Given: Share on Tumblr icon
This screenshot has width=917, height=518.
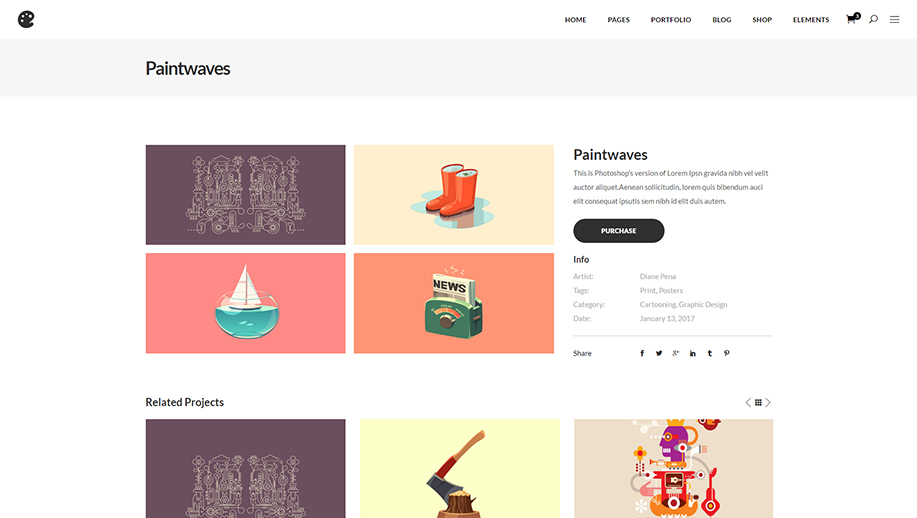Looking at the screenshot, I should [709, 353].
